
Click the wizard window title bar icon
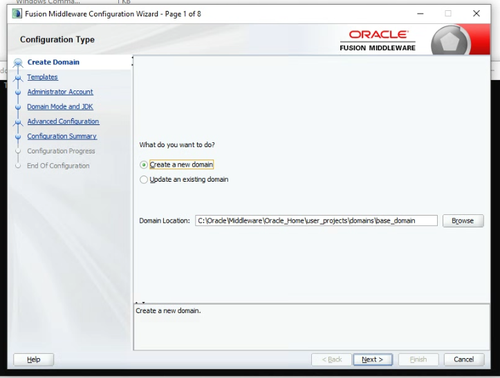[17, 14]
